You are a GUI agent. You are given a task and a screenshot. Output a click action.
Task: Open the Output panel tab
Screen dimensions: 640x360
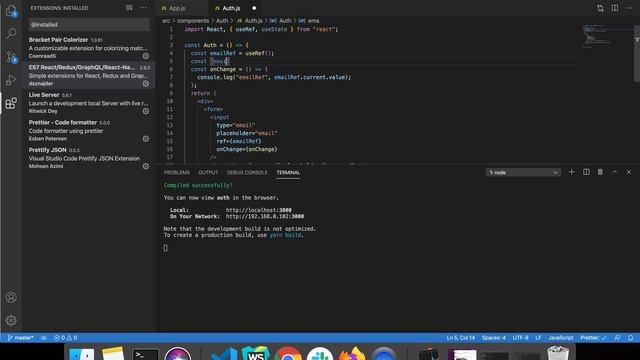(x=208, y=173)
